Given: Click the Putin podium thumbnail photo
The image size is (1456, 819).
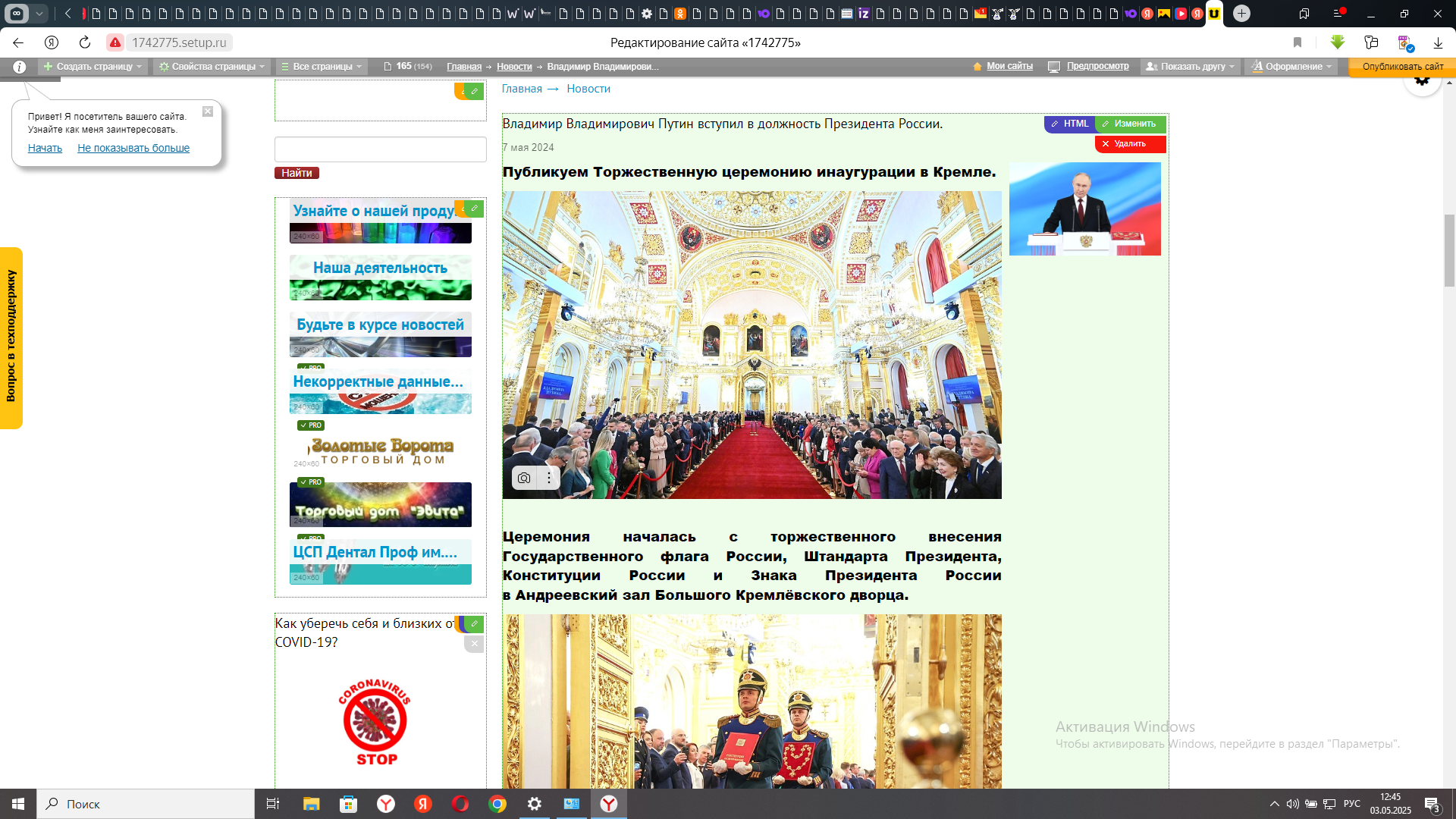Looking at the screenshot, I should [1085, 209].
